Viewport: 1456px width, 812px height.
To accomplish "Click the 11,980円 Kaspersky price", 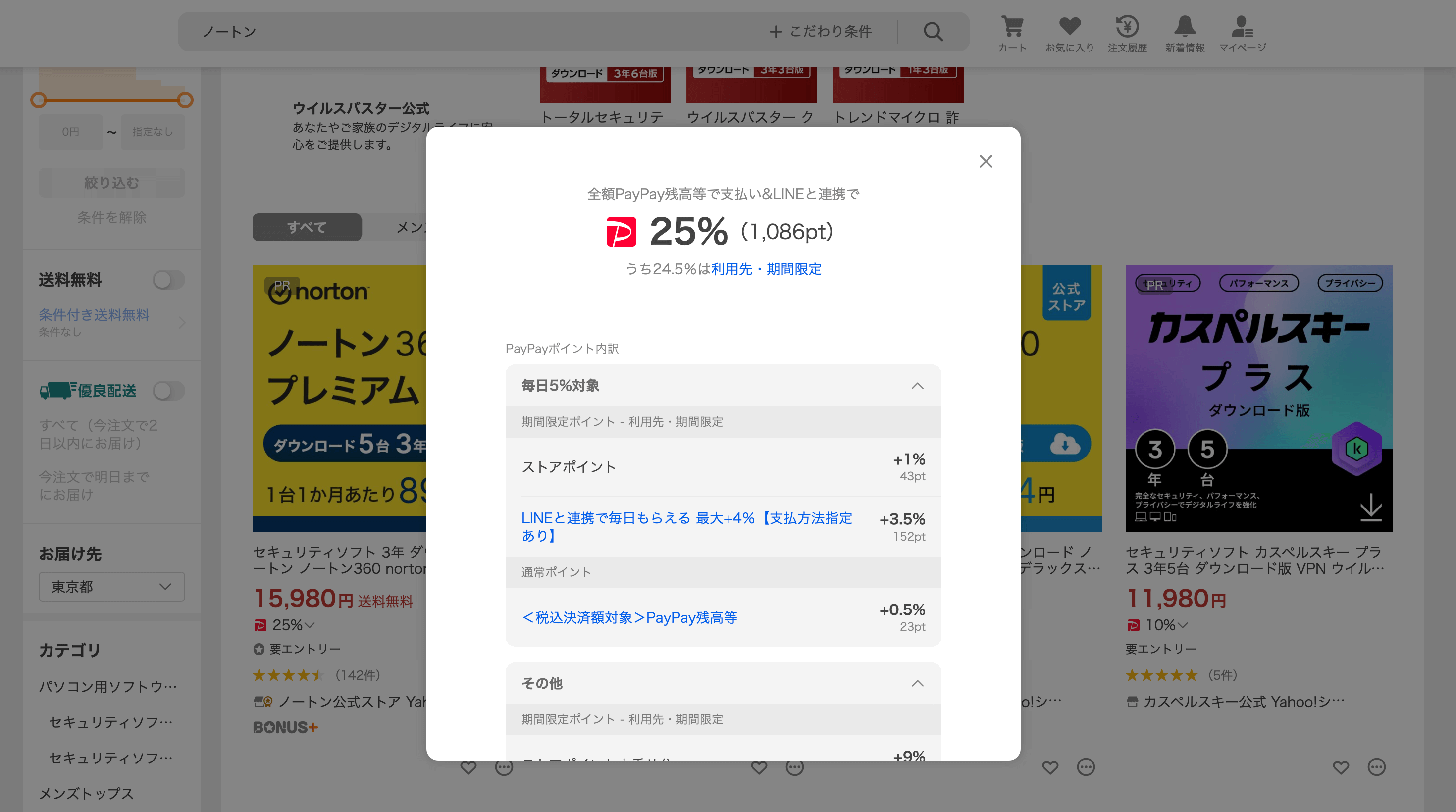I will (1176, 599).
